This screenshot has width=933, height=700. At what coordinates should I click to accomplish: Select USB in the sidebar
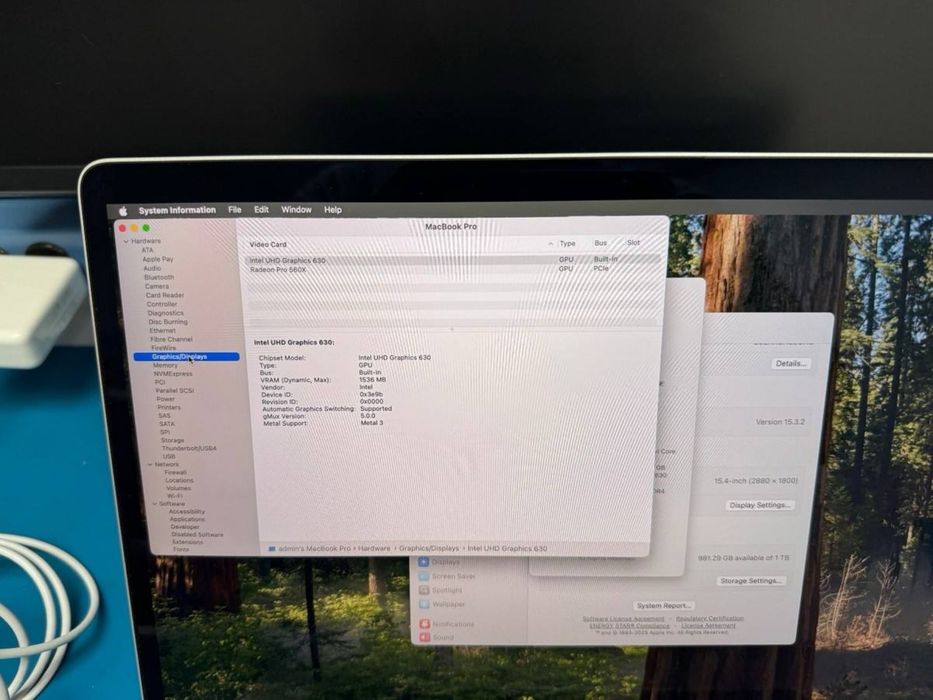point(169,457)
